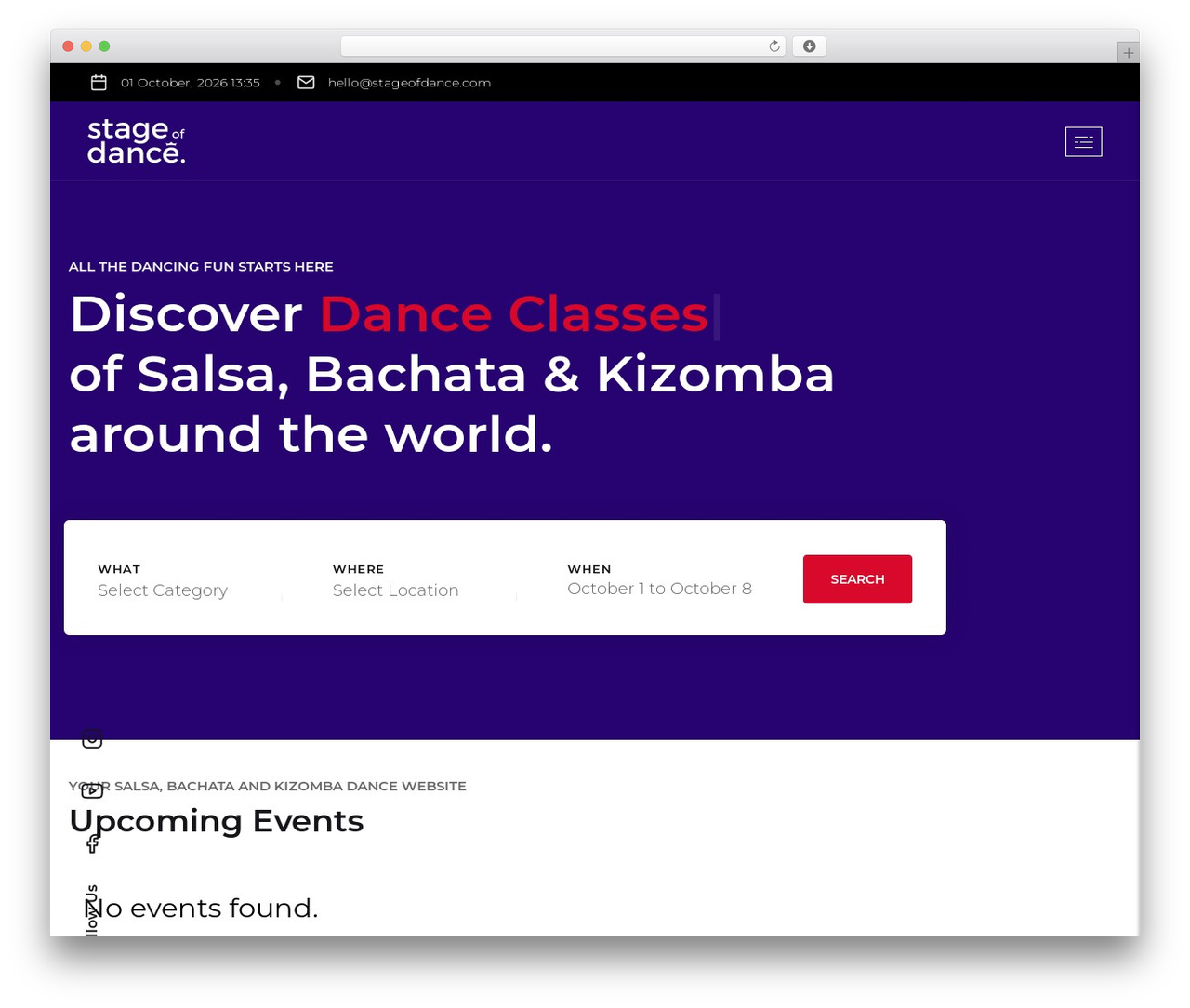Click the 'around the world.' headline line
This screenshot has height=1008, width=1190.
click(311, 434)
